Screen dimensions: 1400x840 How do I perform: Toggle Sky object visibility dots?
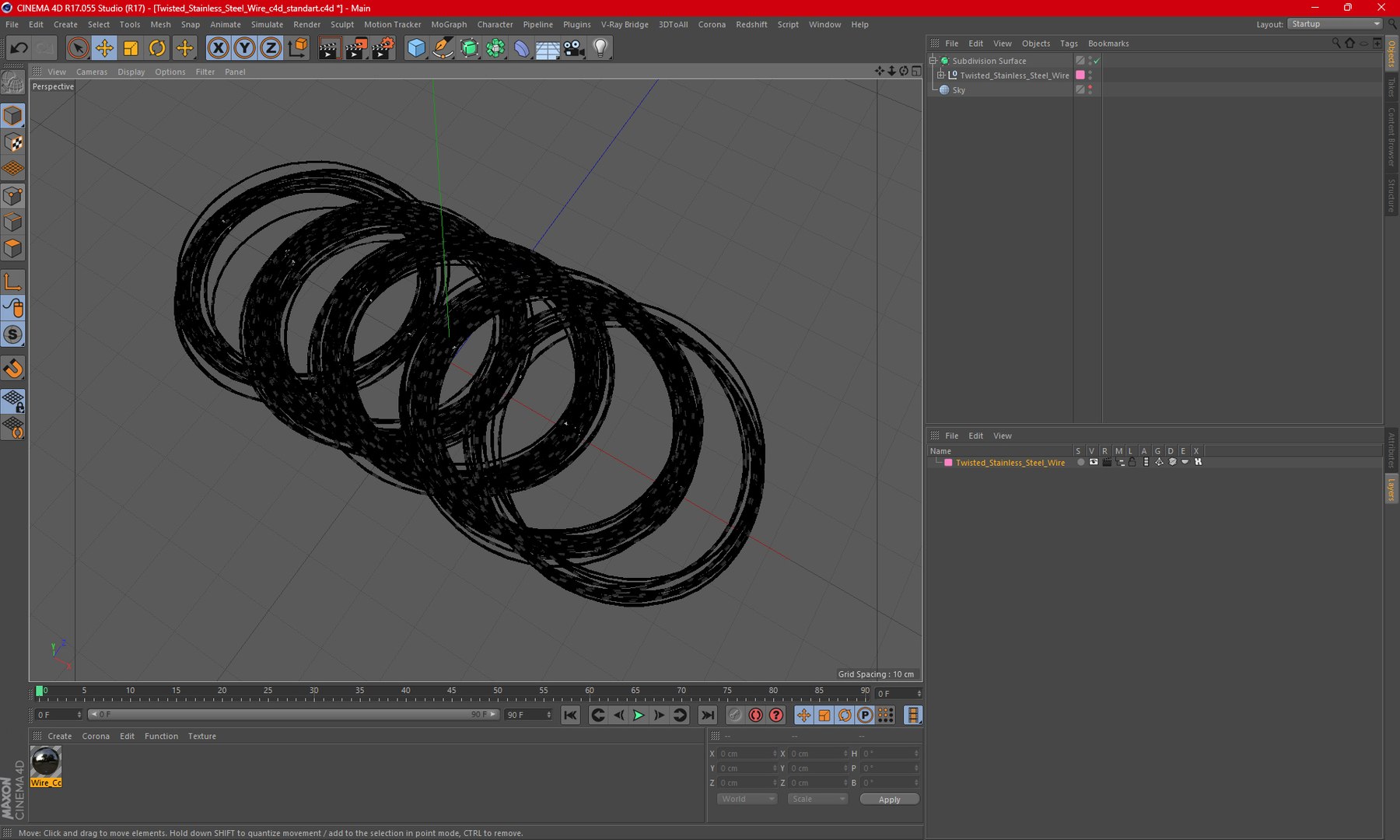(x=1090, y=90)
